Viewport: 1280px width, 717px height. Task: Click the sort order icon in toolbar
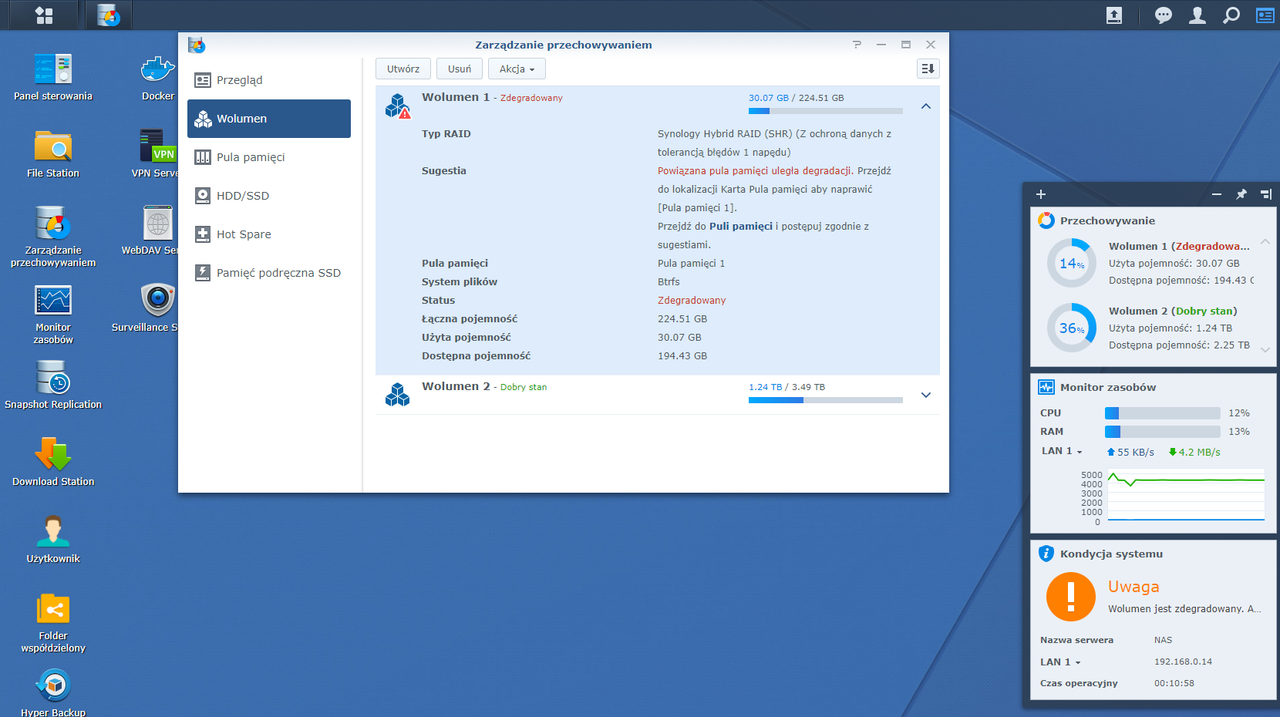click(928, 68)
